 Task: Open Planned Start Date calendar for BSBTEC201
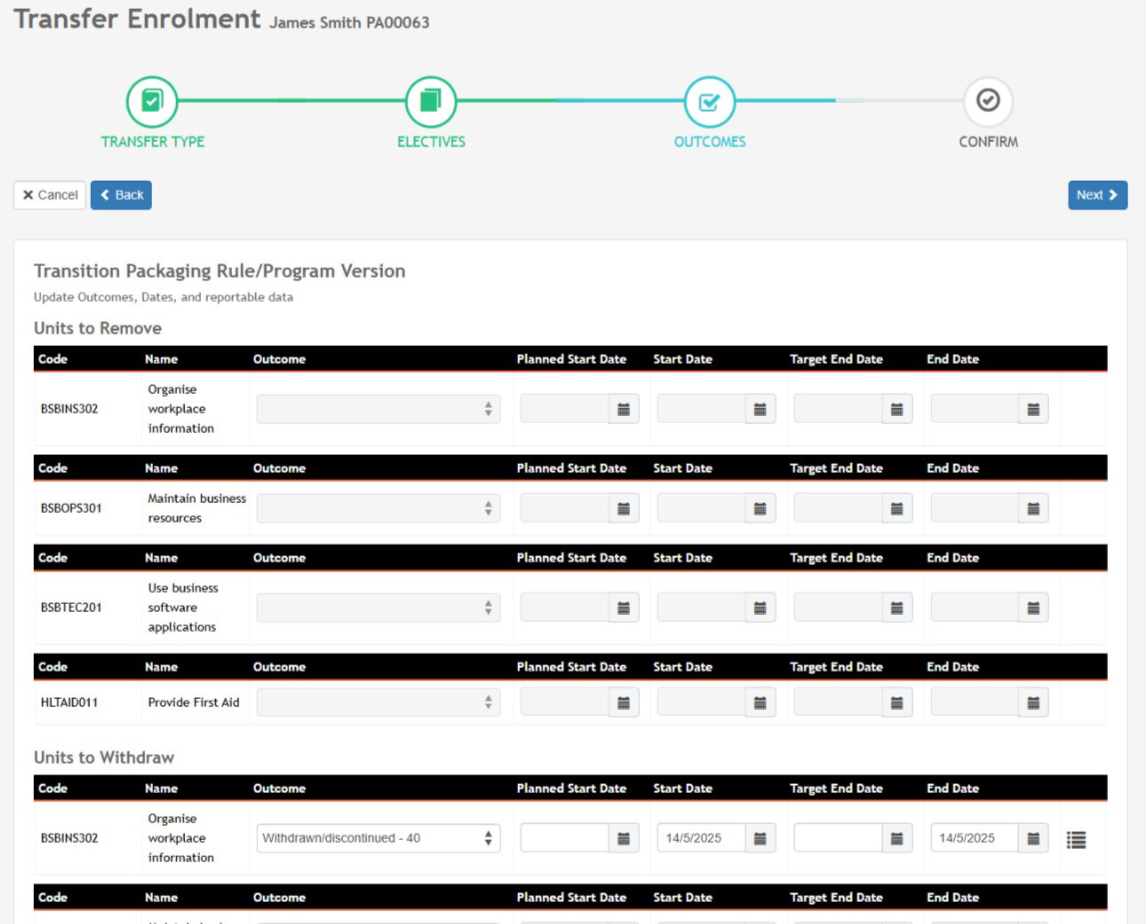(x=624, y=607)
